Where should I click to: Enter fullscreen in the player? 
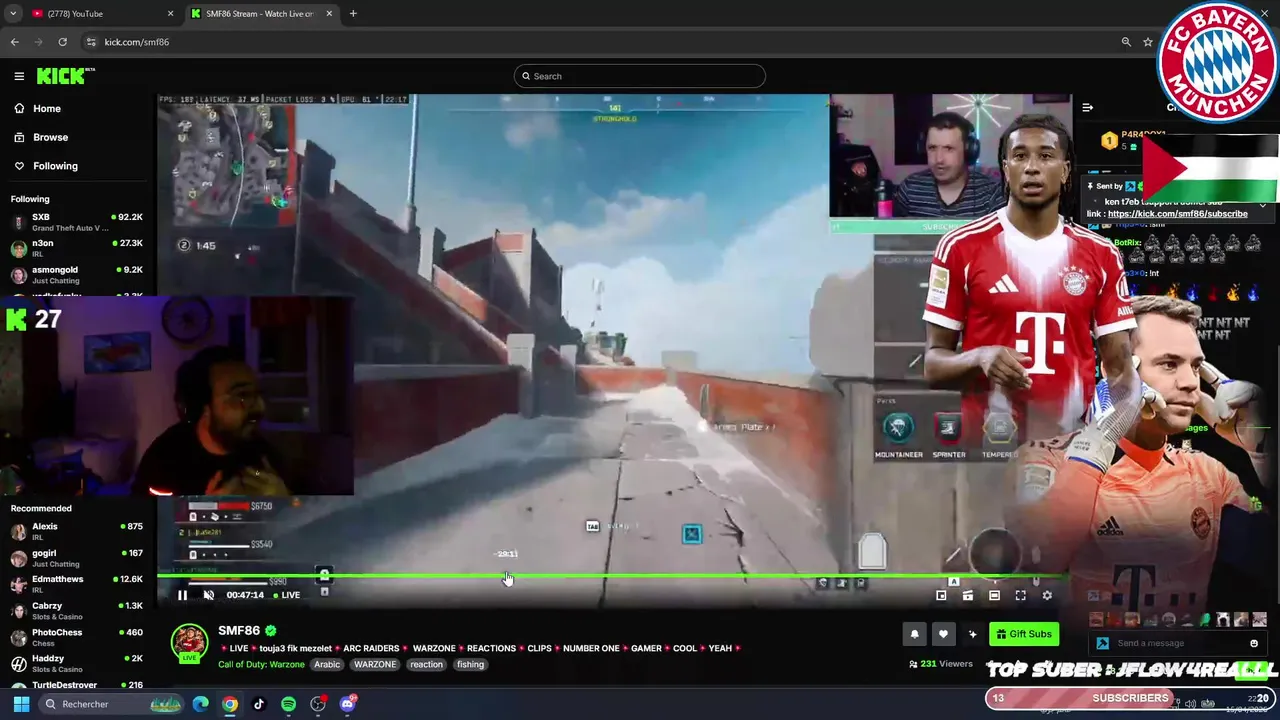pyautogui.click(x=1020, y=595)
